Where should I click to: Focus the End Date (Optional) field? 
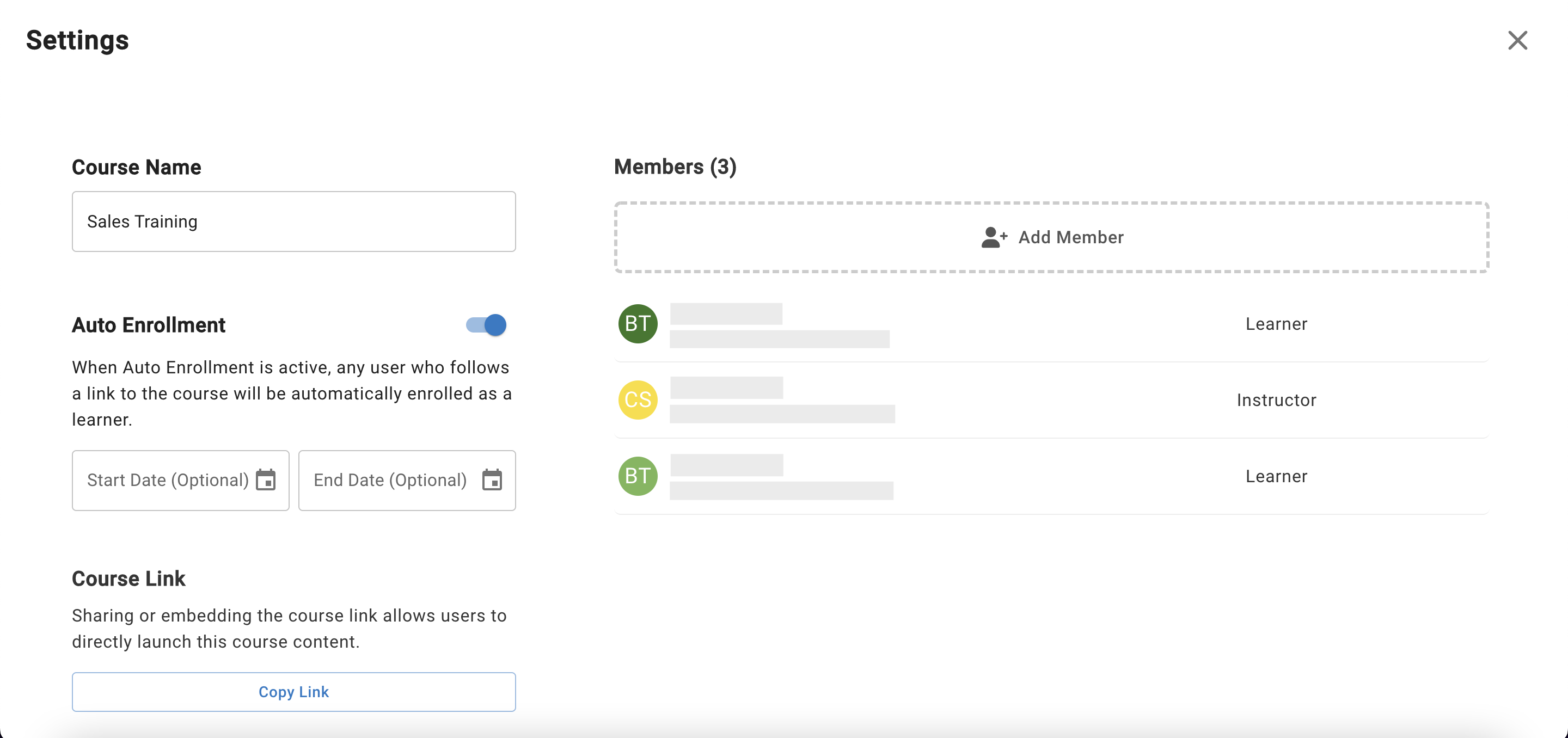390,480
